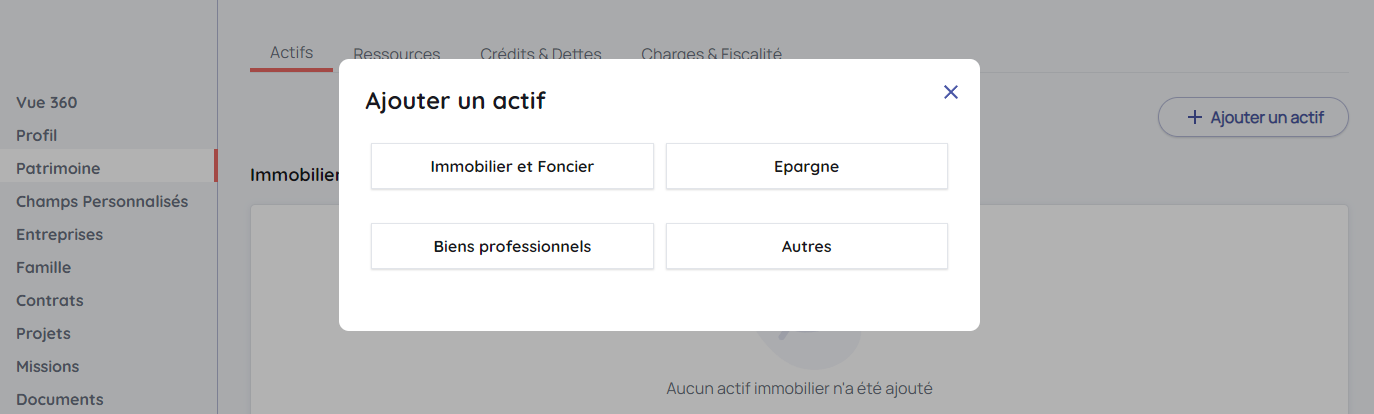
Task: Select the Epargne asset option
Action: tap(806, 166)
